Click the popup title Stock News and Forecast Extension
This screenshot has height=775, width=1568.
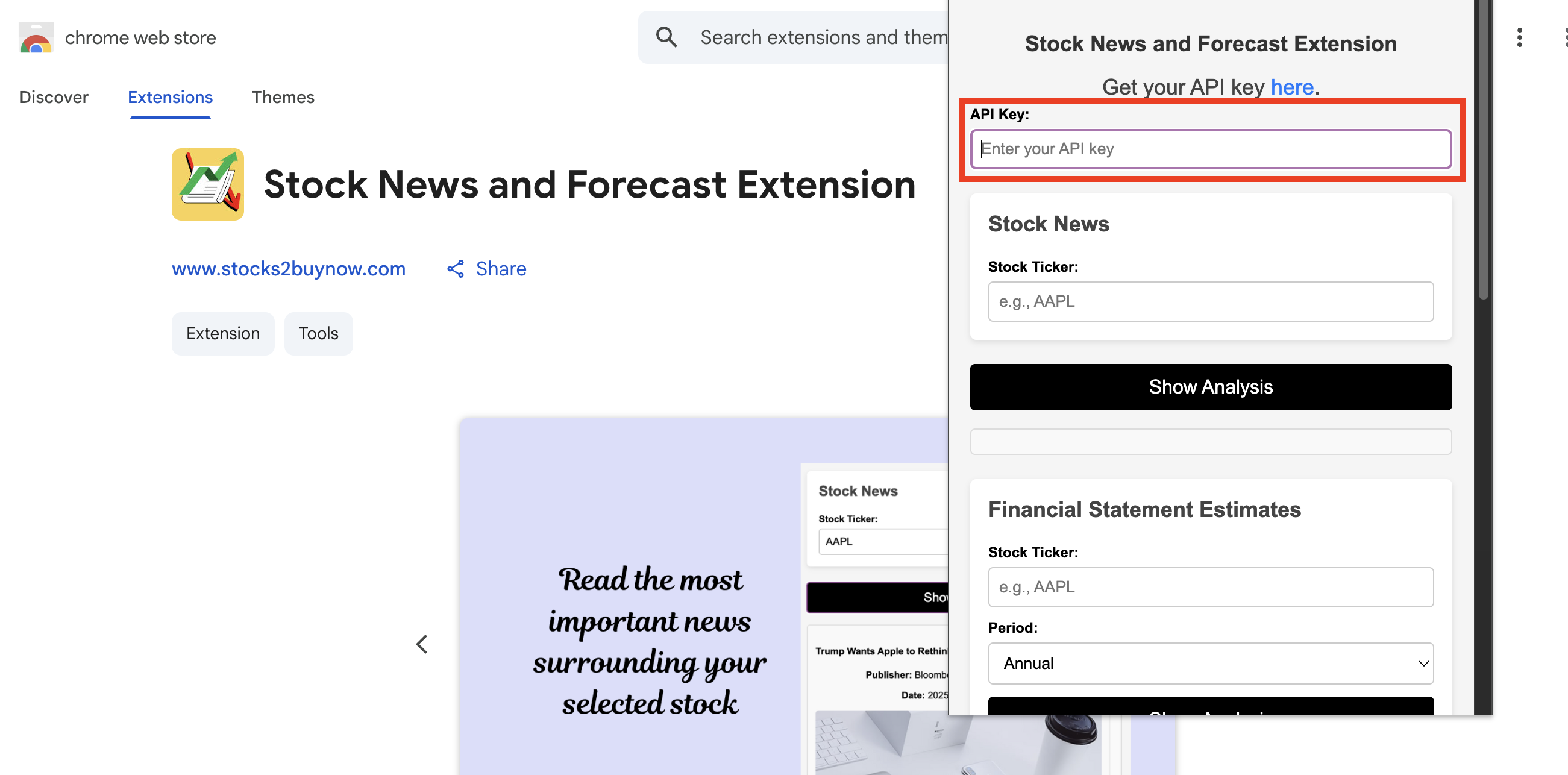[x=1211, y=44]
